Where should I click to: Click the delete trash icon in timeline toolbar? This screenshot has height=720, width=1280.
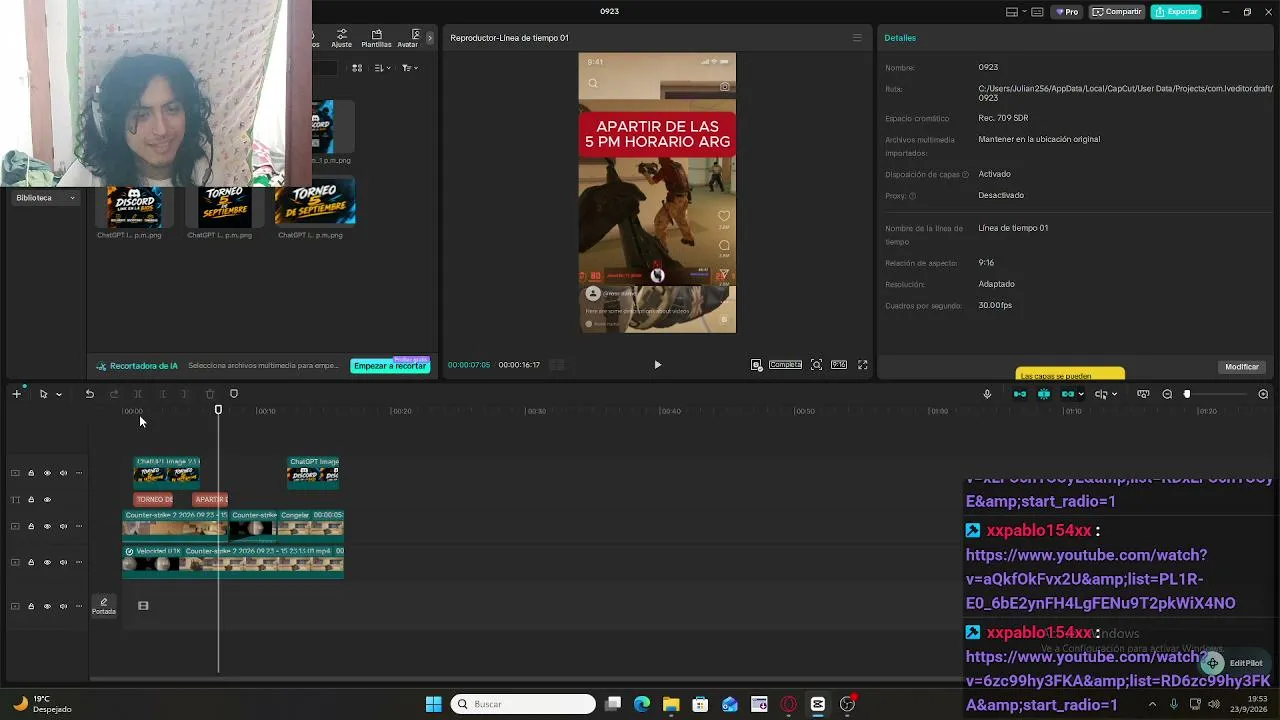[x=210, y=394]
